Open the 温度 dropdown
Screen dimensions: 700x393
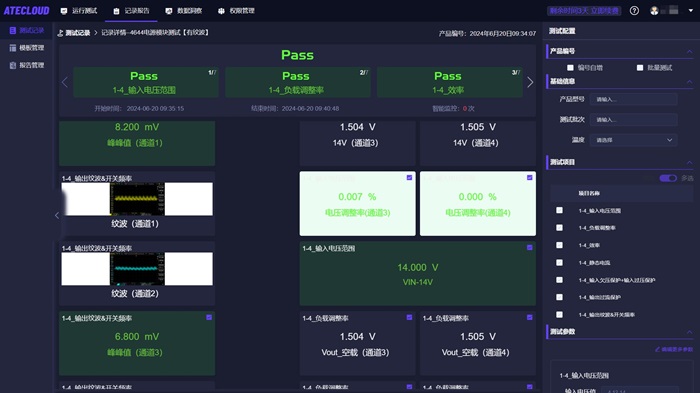633,140
